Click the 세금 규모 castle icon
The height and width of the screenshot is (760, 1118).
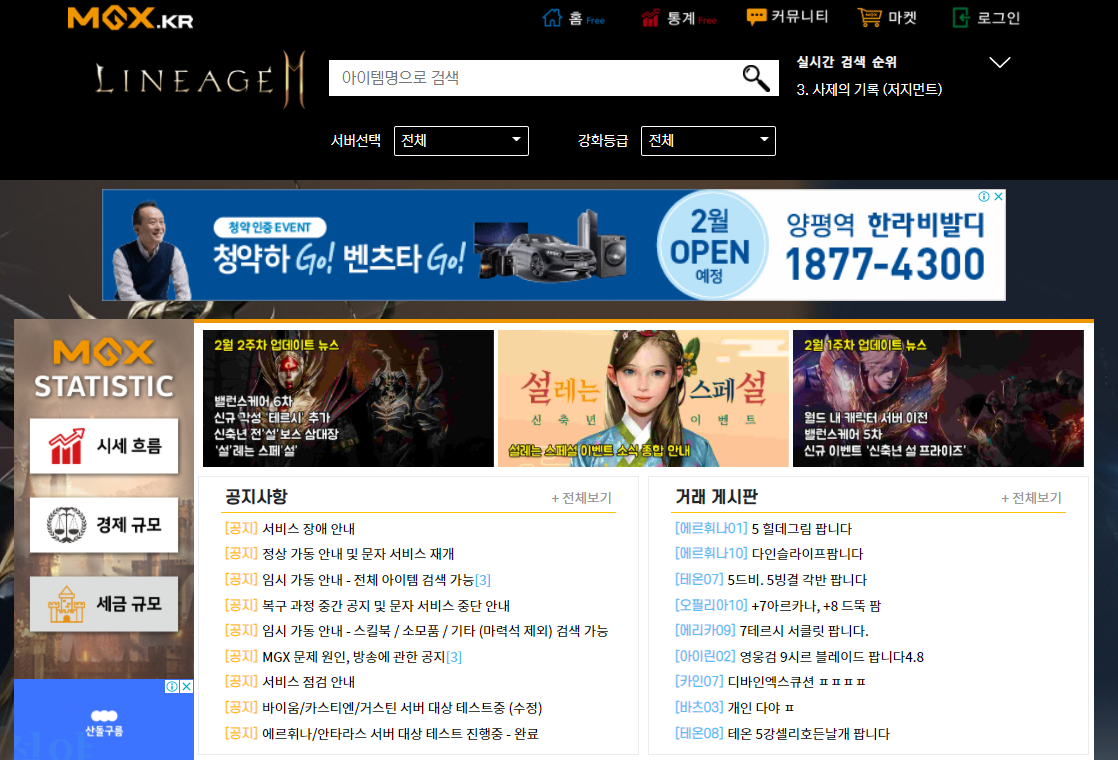click(x=66, y=605)
